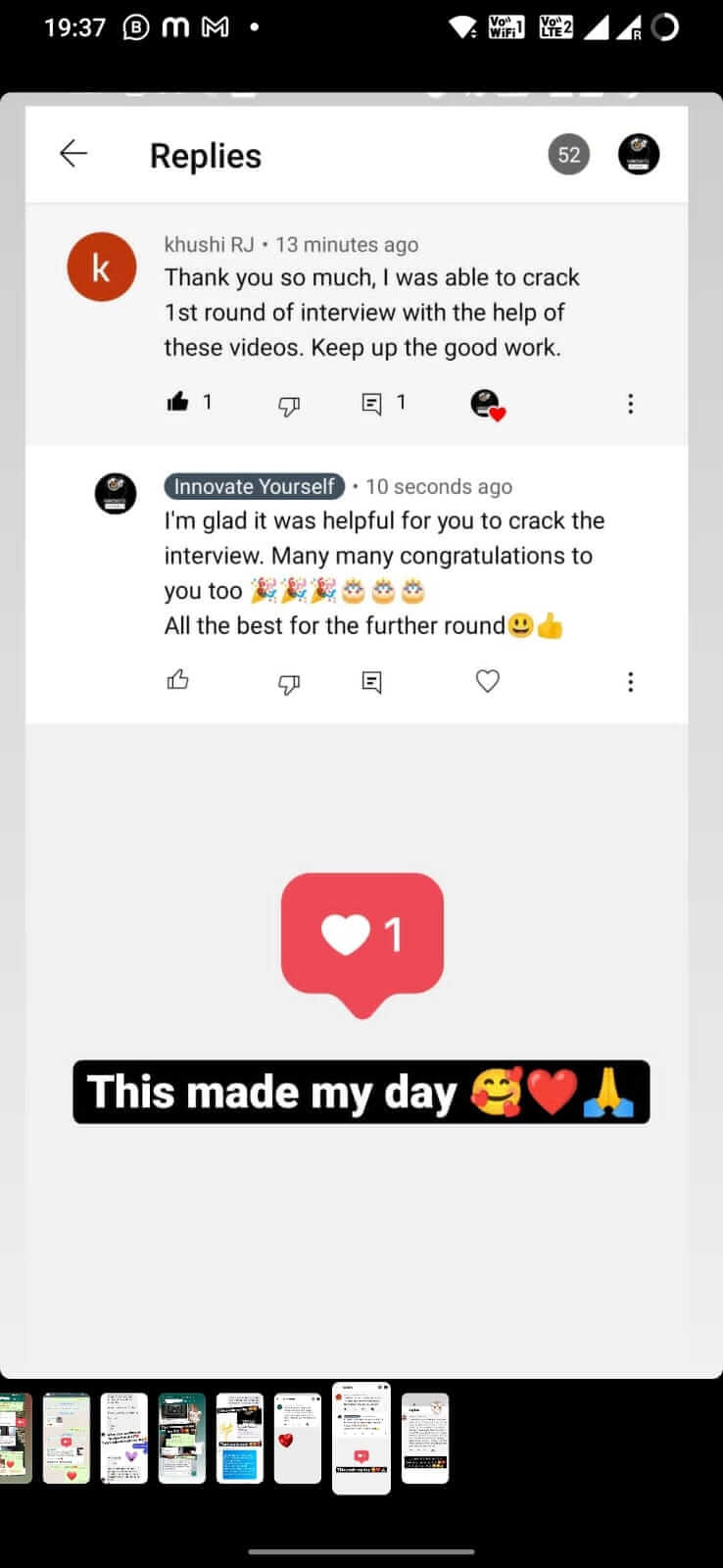Open the last thumbnail in the strip
723x1568 pixels.
(x=425, y=1437)
